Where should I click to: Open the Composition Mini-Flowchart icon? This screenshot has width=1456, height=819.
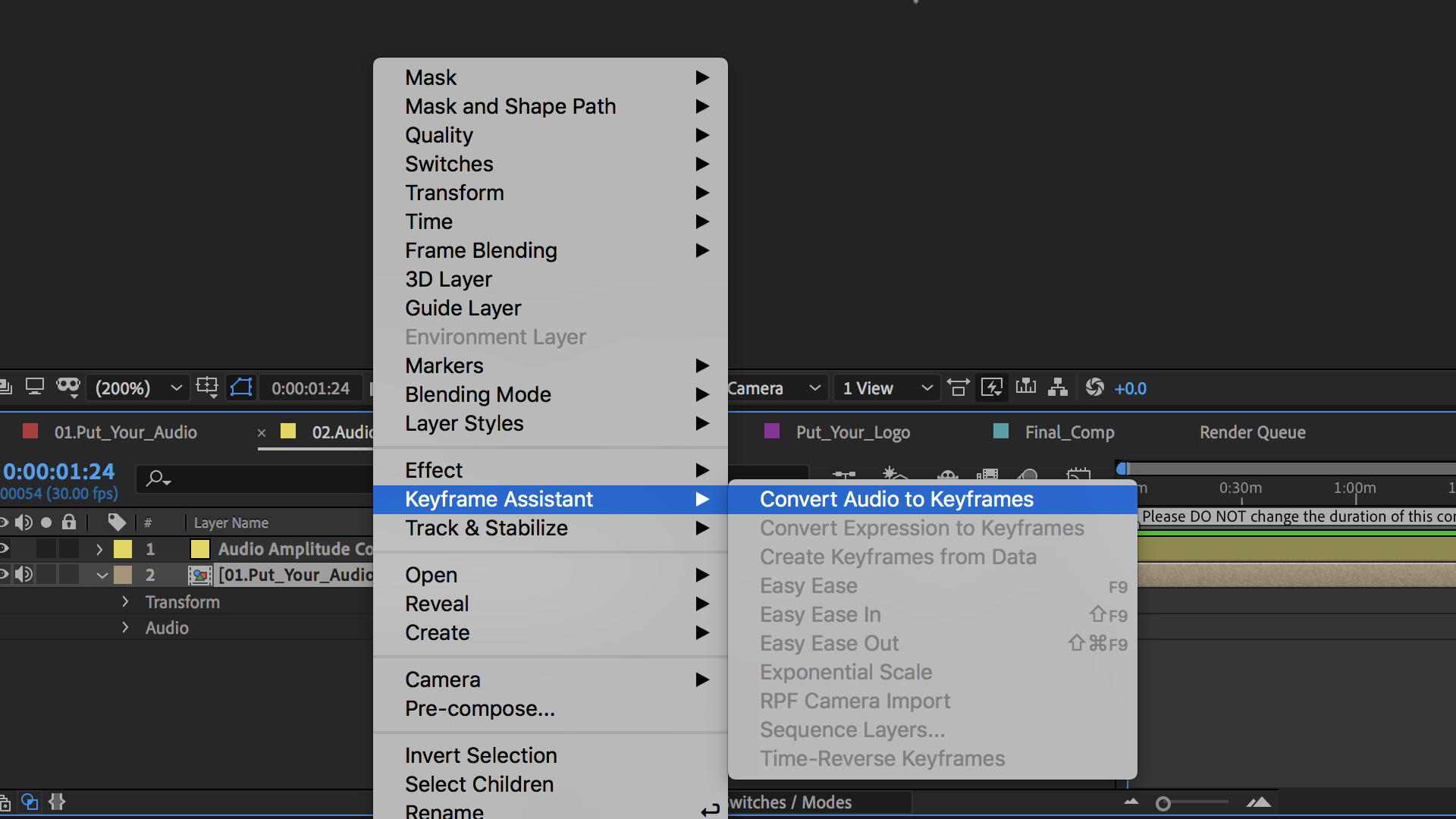[x=1058, y=388]
